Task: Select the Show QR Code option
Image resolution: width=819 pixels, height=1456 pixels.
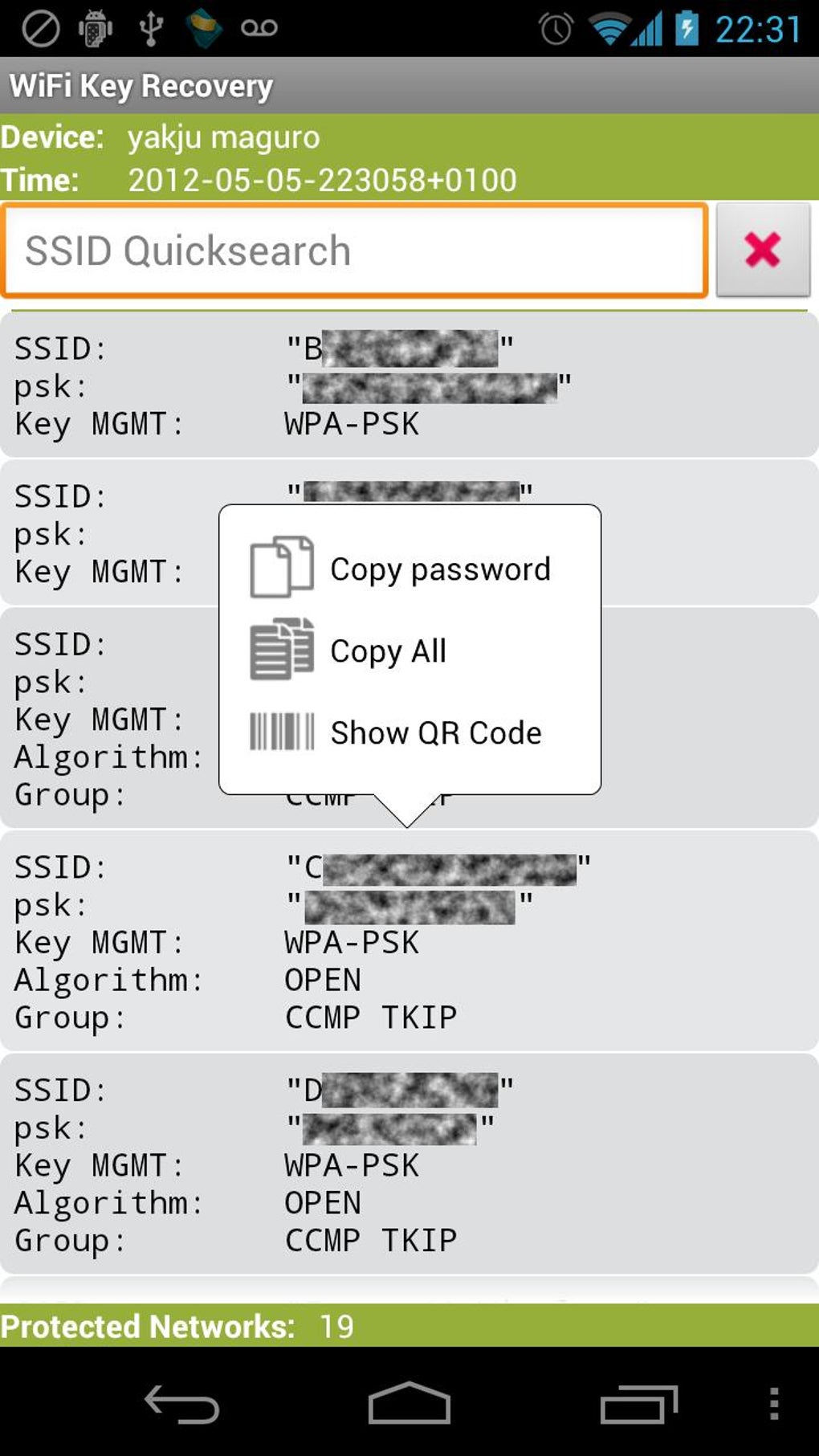Action: (x=436, y=733)
